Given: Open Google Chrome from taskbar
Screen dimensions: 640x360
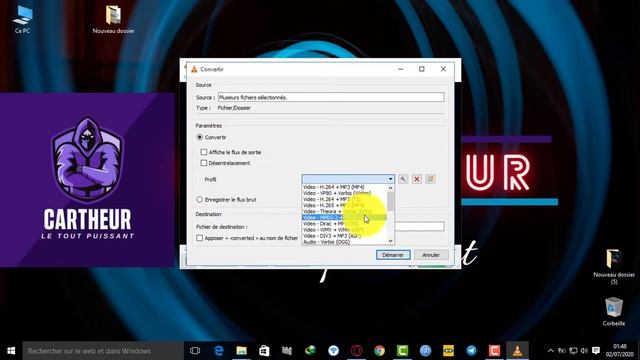Looking at the screenshot, I should (380, 351).
